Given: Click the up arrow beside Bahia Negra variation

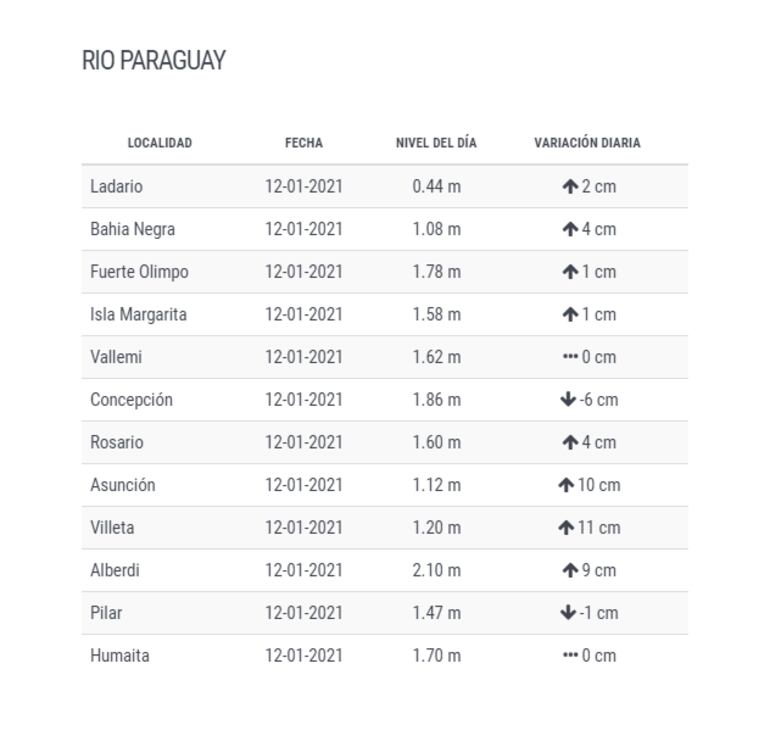Looking at the screenshot, I should 570,230.
